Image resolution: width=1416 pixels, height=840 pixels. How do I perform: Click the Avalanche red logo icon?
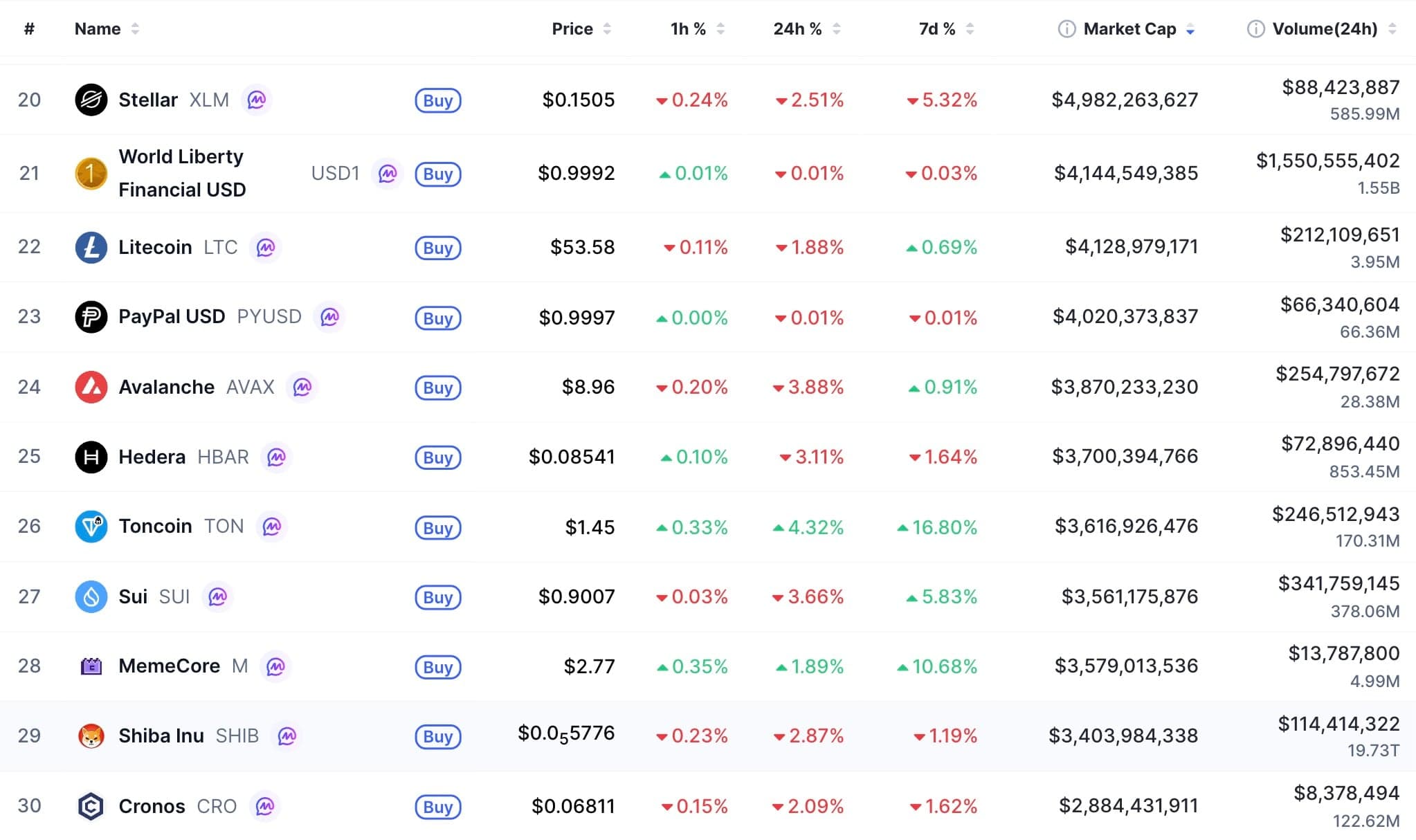click(91, 387)
